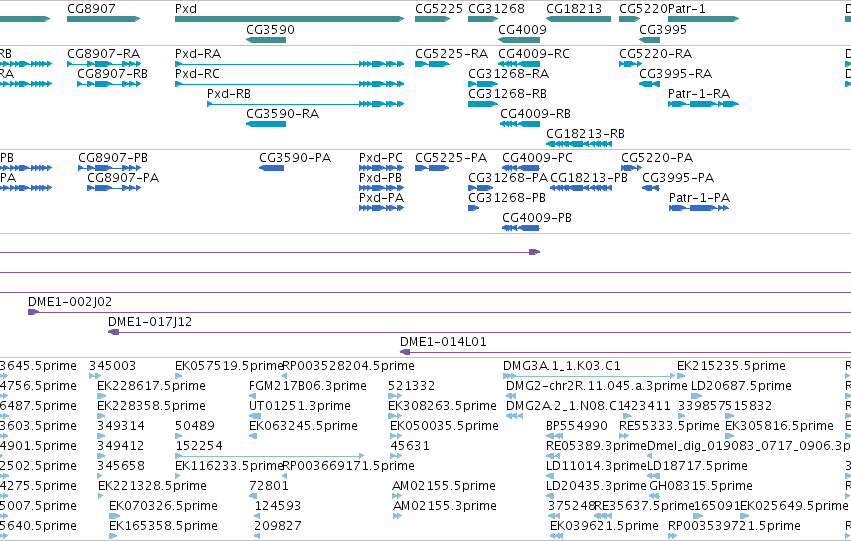Click the CG8907 gene arrow glyph
This screenshot has height=541, width=851.
point(103,19)
